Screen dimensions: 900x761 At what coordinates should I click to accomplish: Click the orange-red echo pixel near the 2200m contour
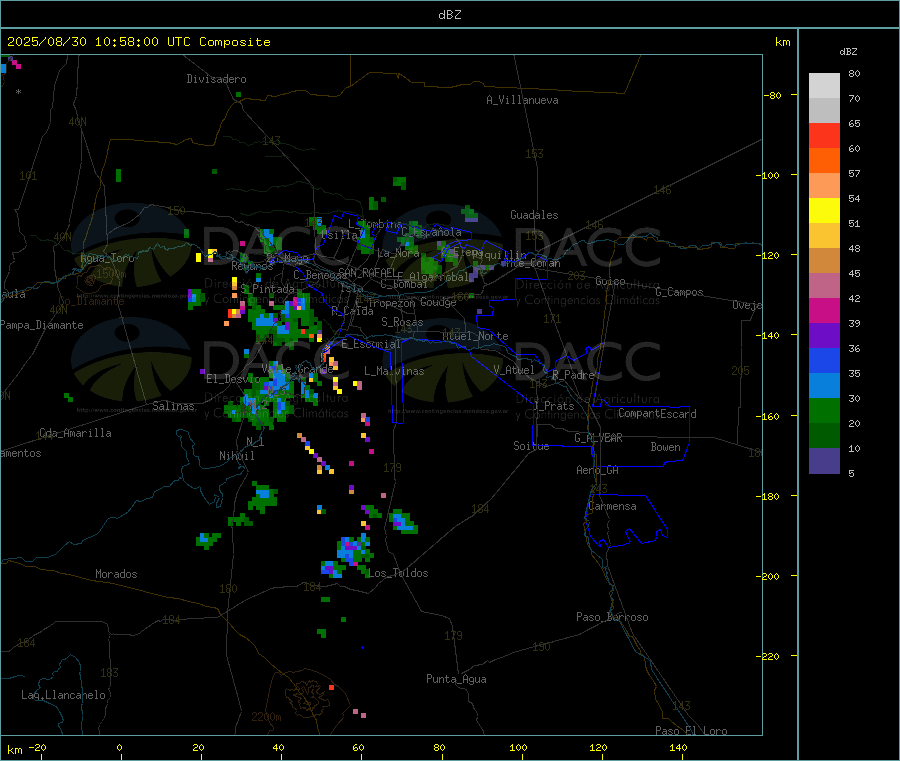click(x=331, y=687)
